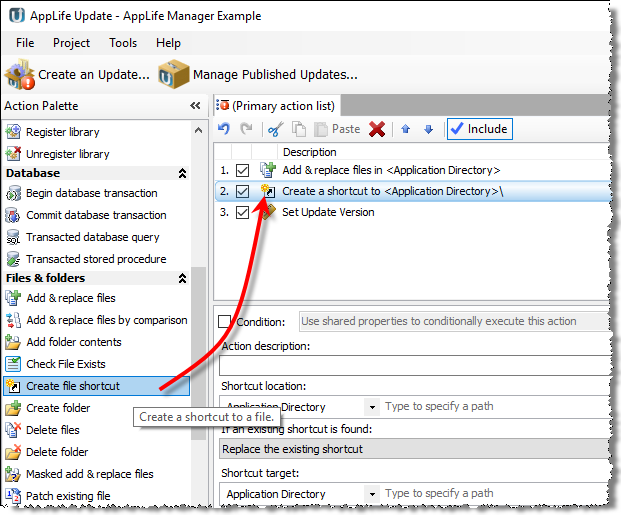Open the Project menu
Viewport: 621px width, 515px height.
click(x=71, y=43)
